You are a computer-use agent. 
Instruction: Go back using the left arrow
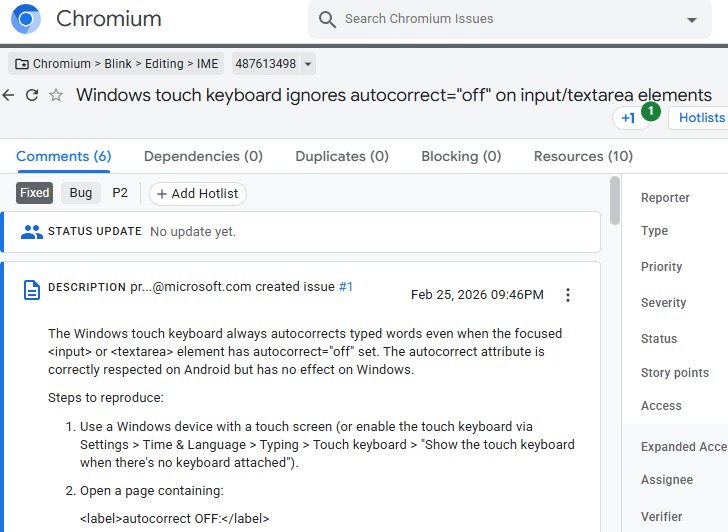[8, 95]
